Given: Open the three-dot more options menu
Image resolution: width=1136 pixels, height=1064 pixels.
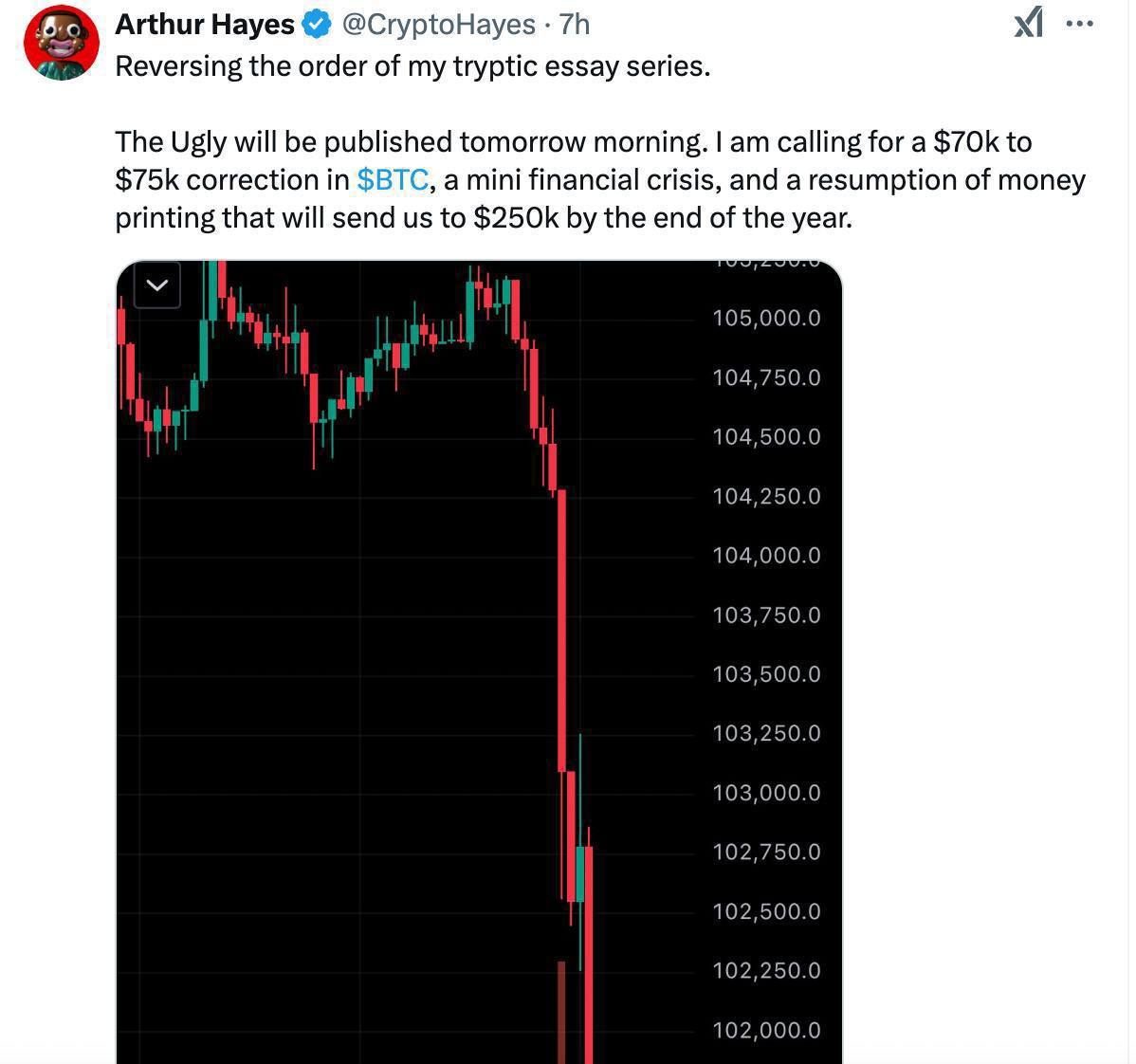Looking at the screenshot, I should point(1079,24).
